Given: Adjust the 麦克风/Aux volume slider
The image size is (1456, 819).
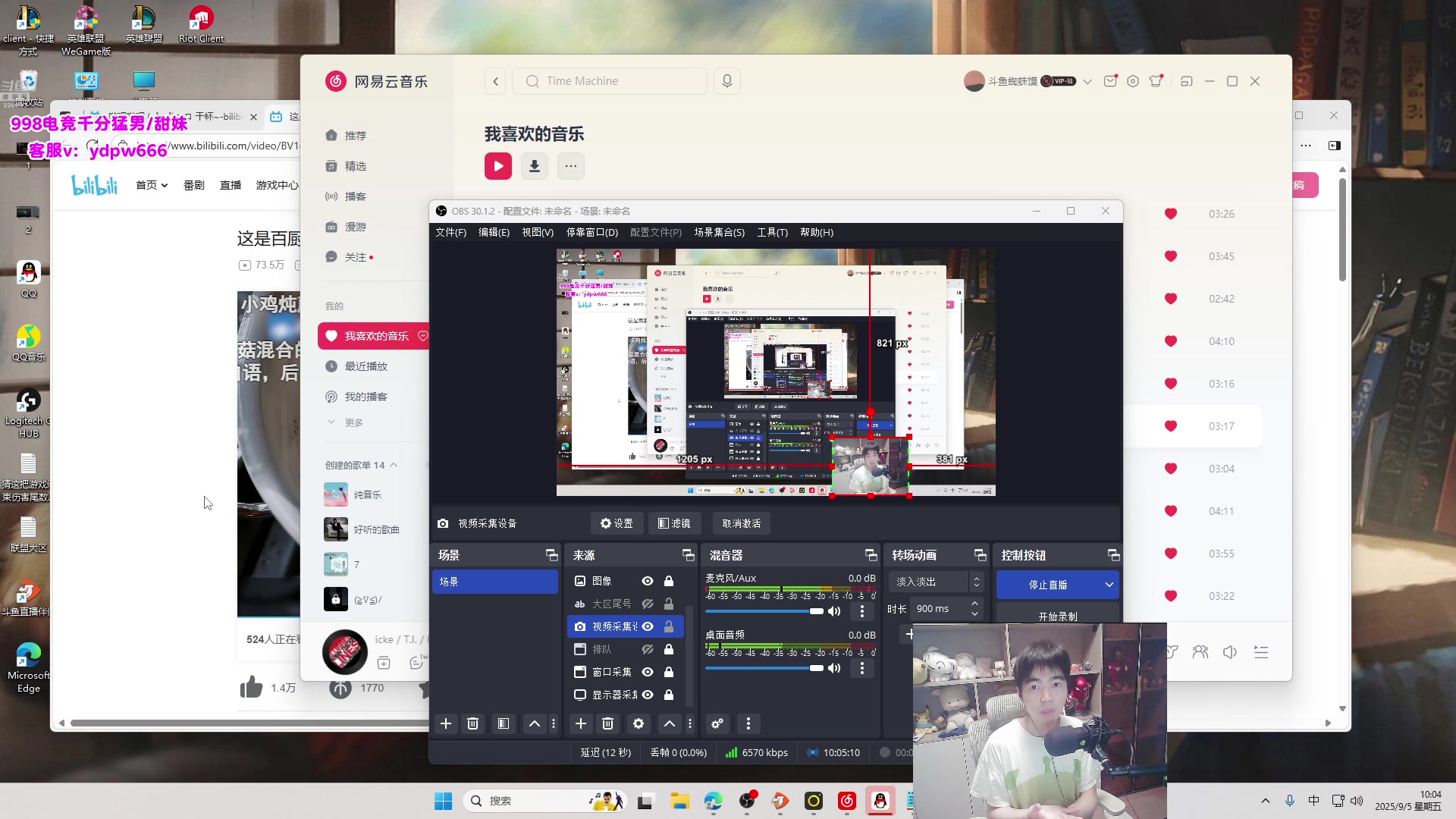Looking at the screenshot, I should tap(764, 611).
